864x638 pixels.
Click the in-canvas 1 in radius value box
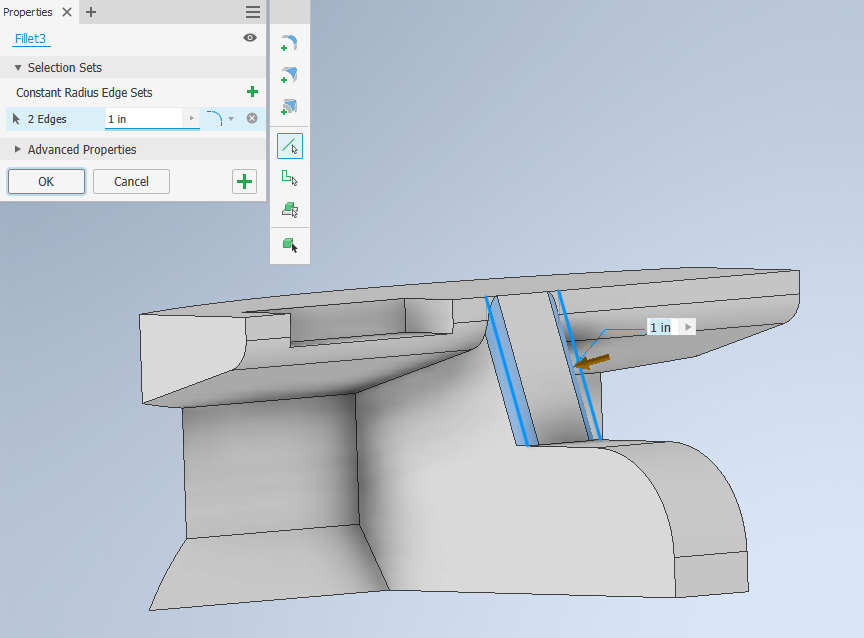pos(662,327)
